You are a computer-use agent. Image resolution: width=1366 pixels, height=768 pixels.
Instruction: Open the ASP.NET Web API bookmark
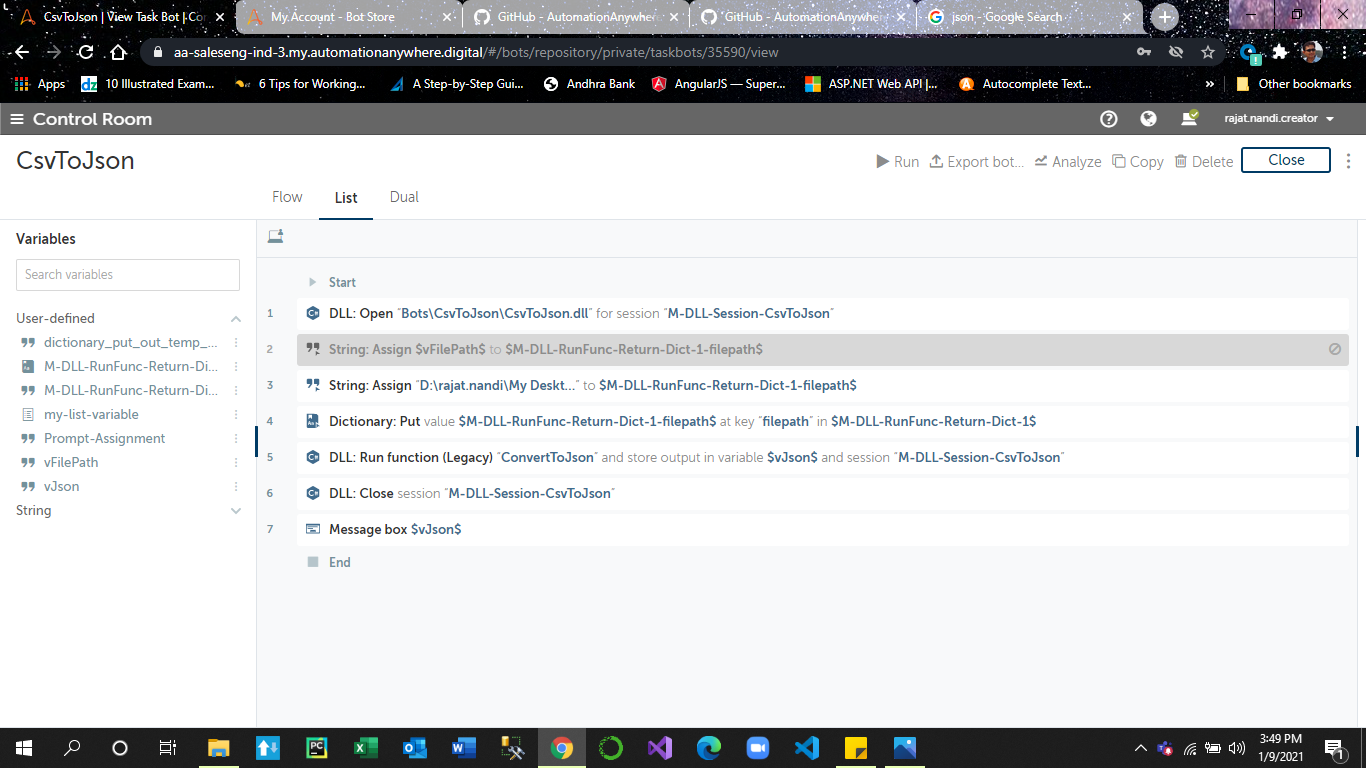pos(871,84)
